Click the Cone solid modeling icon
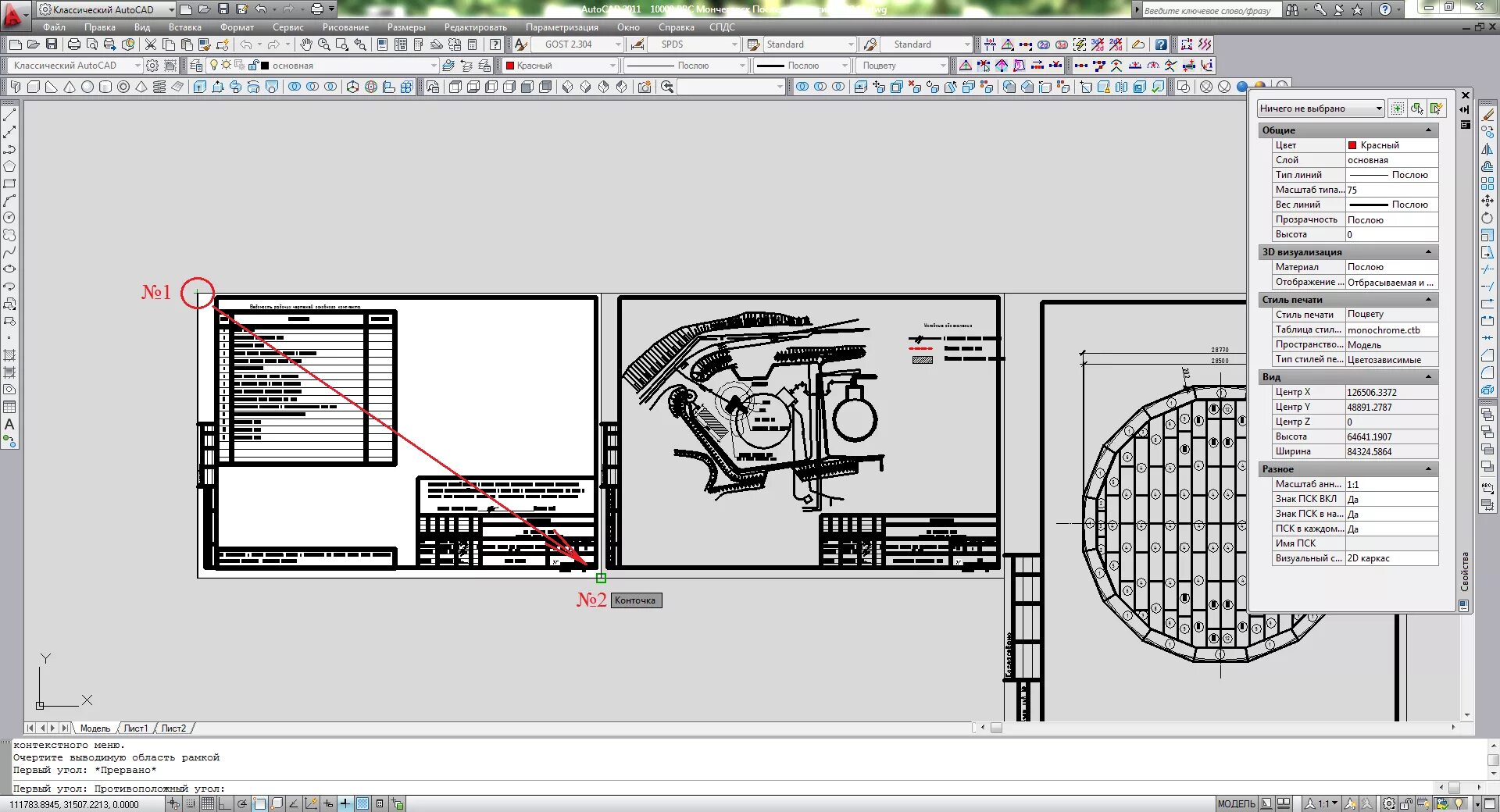The width and height of the screenshot is (1500, 812). [70, 87]
